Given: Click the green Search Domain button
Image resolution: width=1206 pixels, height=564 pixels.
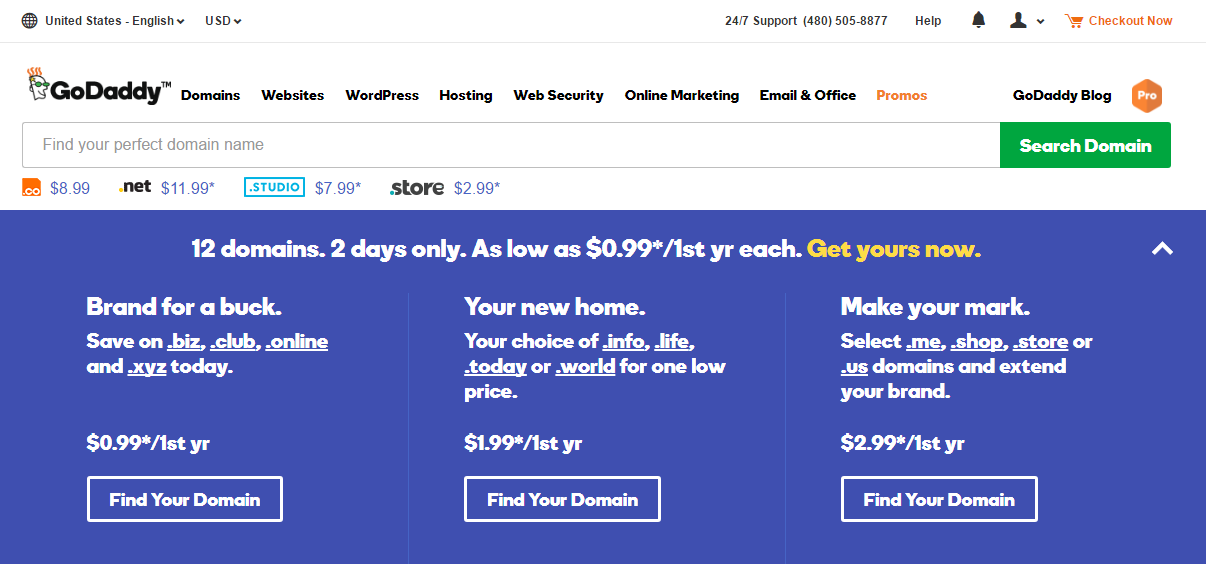Looking at the screenshot, I should pos(1085,145).
